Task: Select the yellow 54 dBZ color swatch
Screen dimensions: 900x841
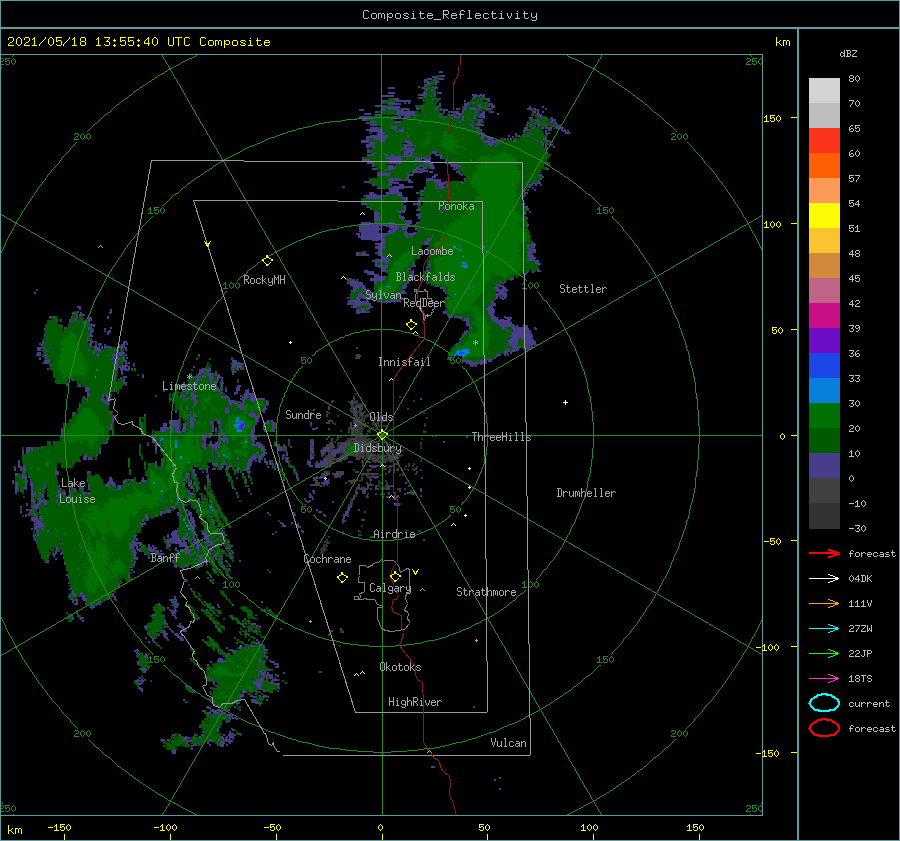Action: pyautogui.click(x=824, y=215)
